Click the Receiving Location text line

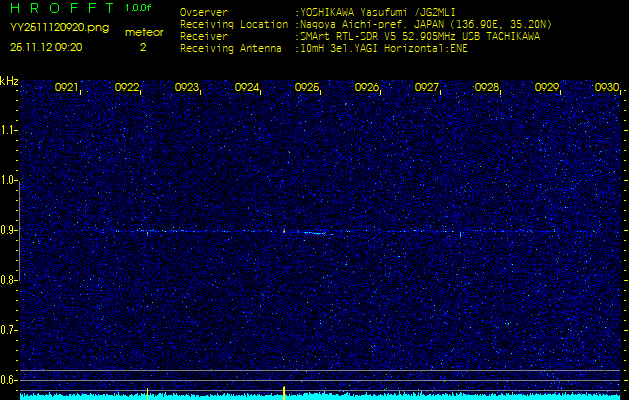(360, 24)
